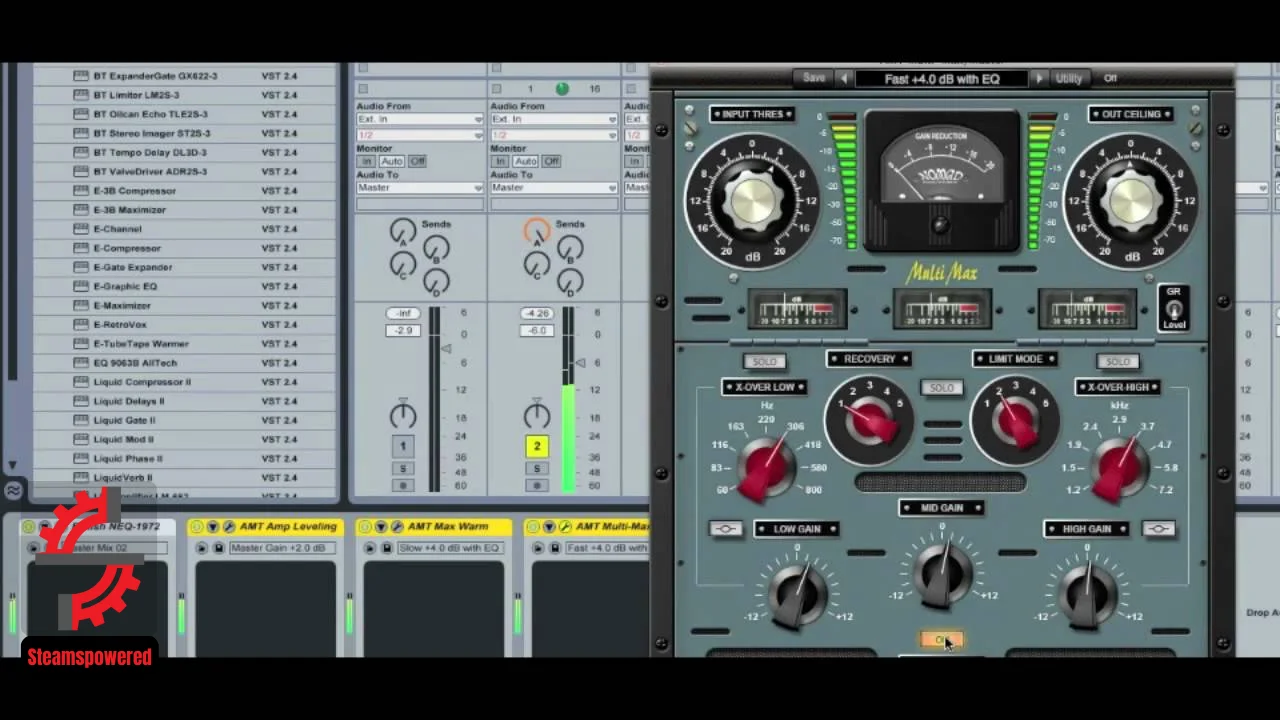Image resolution: width=1280 pixels, height=720 pixels.
Task: Click the next preset arrow beside Utility
Action: pyautogui.click(x=1039, y=79)
